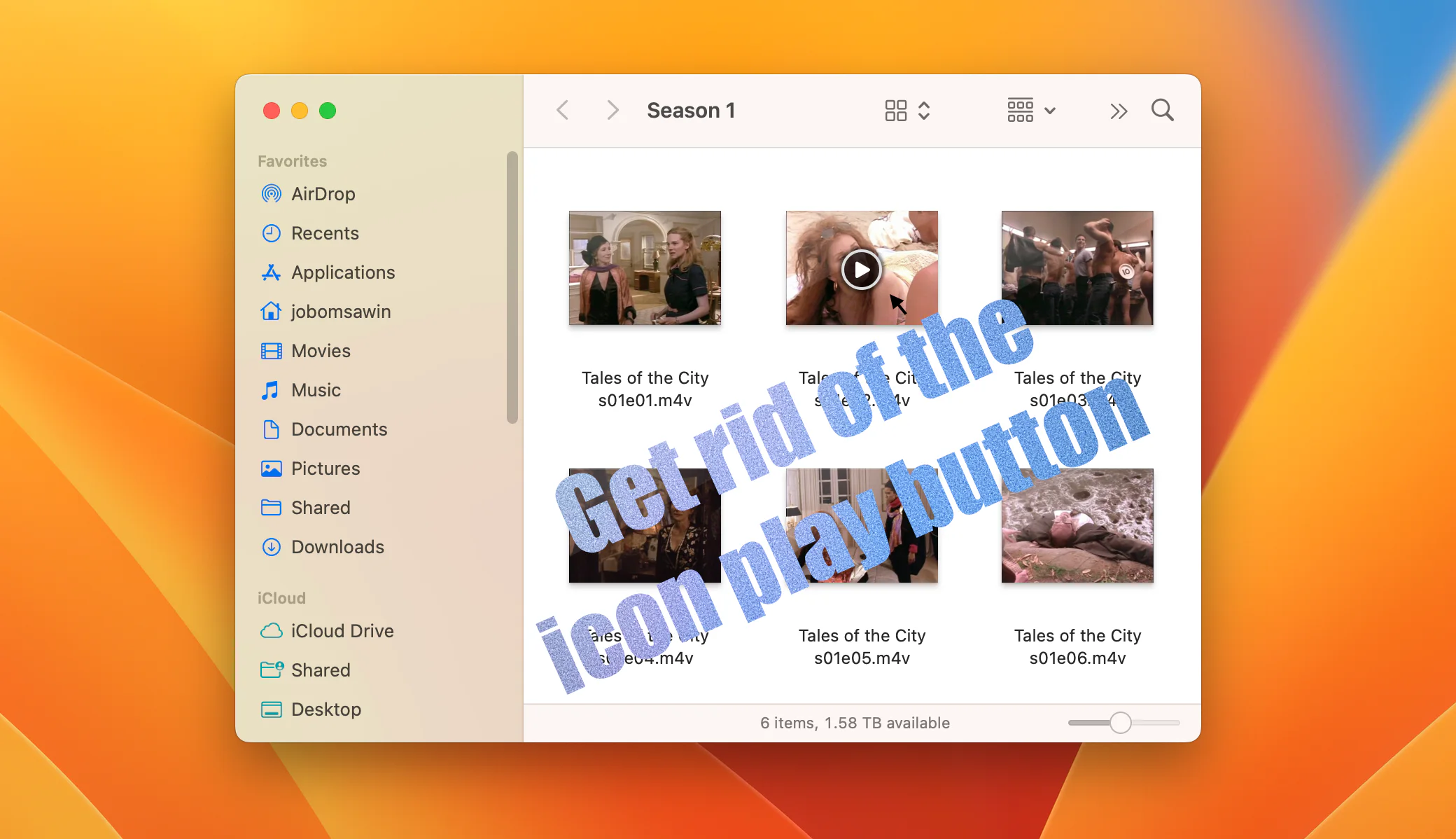The height and width of the screenshot is (839, 1456).
Task: Open the Favorites Shared folder icon
Action: coord(271,508)
